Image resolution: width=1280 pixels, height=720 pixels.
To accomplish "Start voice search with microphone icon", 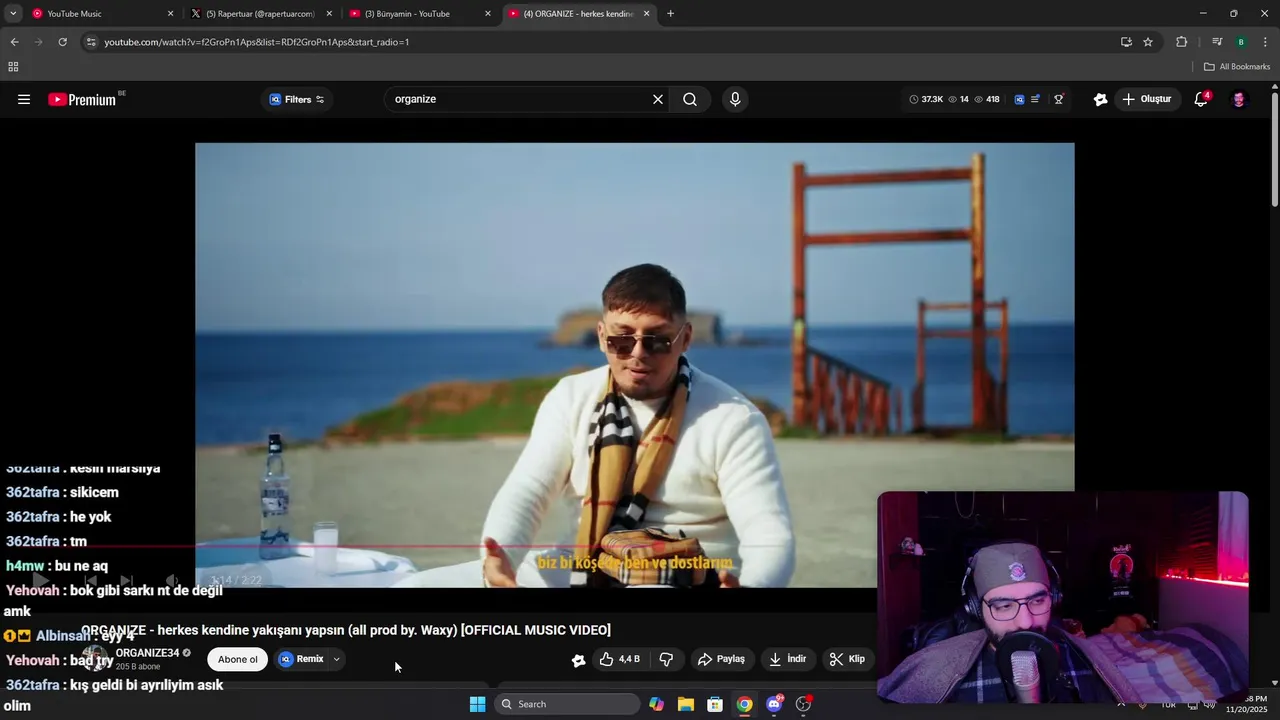I will click(735, 99).
